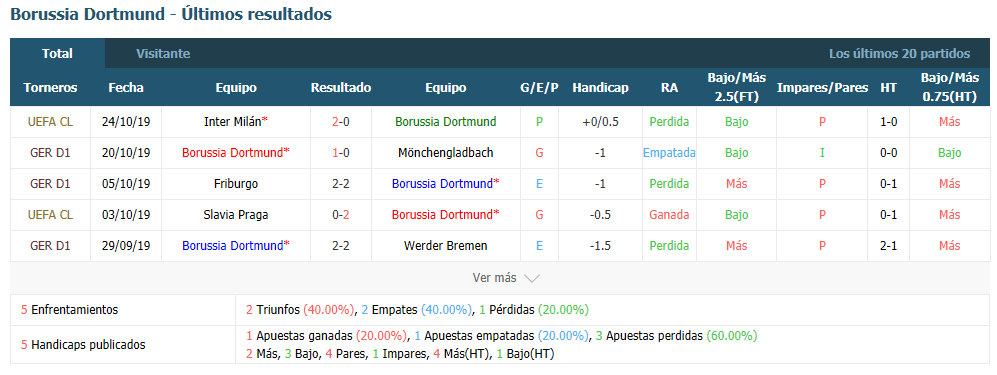Click the Friburgo team name
This screenshot has width=997, height=375.
[236, 184]
